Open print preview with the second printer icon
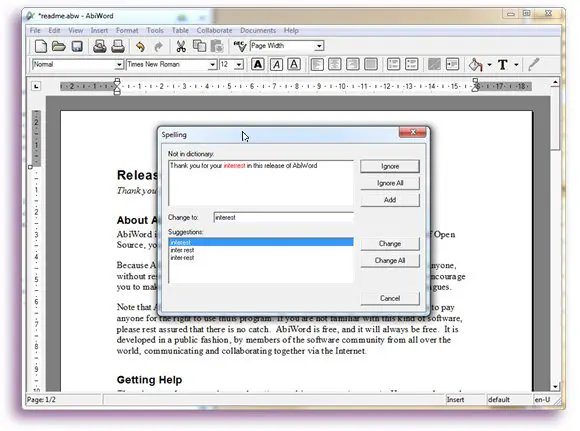 pos(118,46)
